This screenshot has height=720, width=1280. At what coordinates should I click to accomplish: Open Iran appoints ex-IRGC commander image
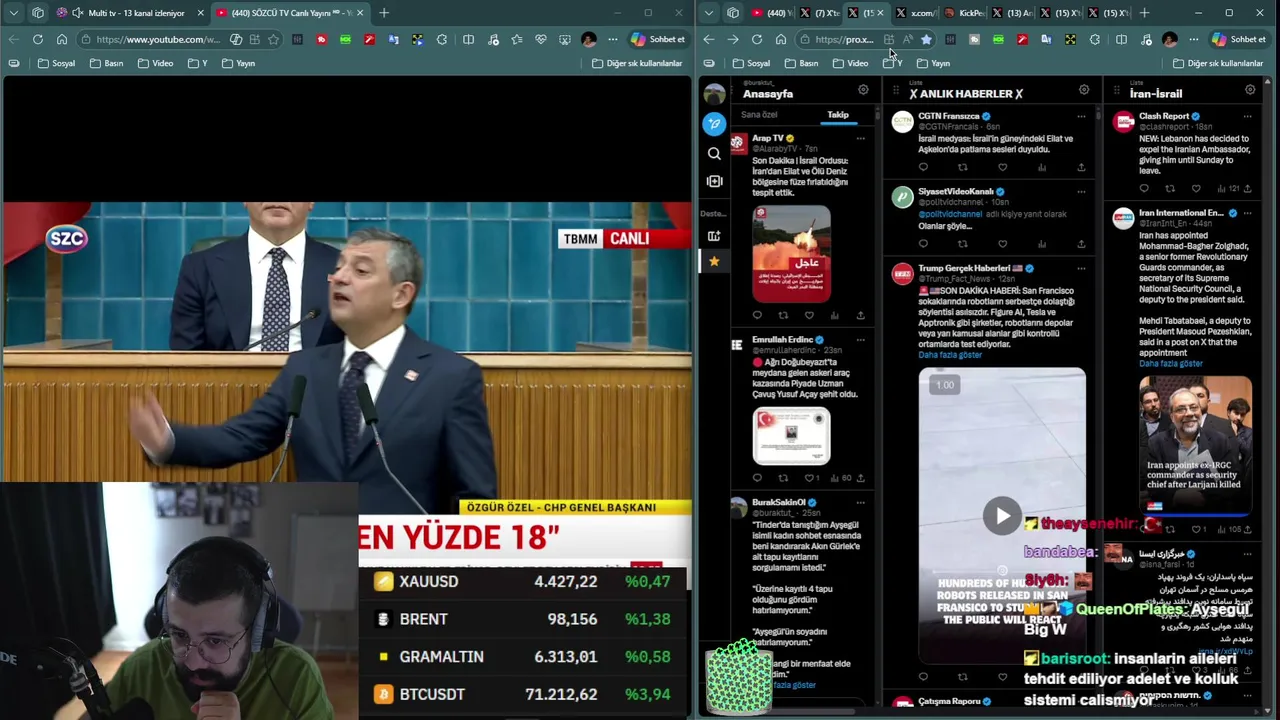point(1195,445)
